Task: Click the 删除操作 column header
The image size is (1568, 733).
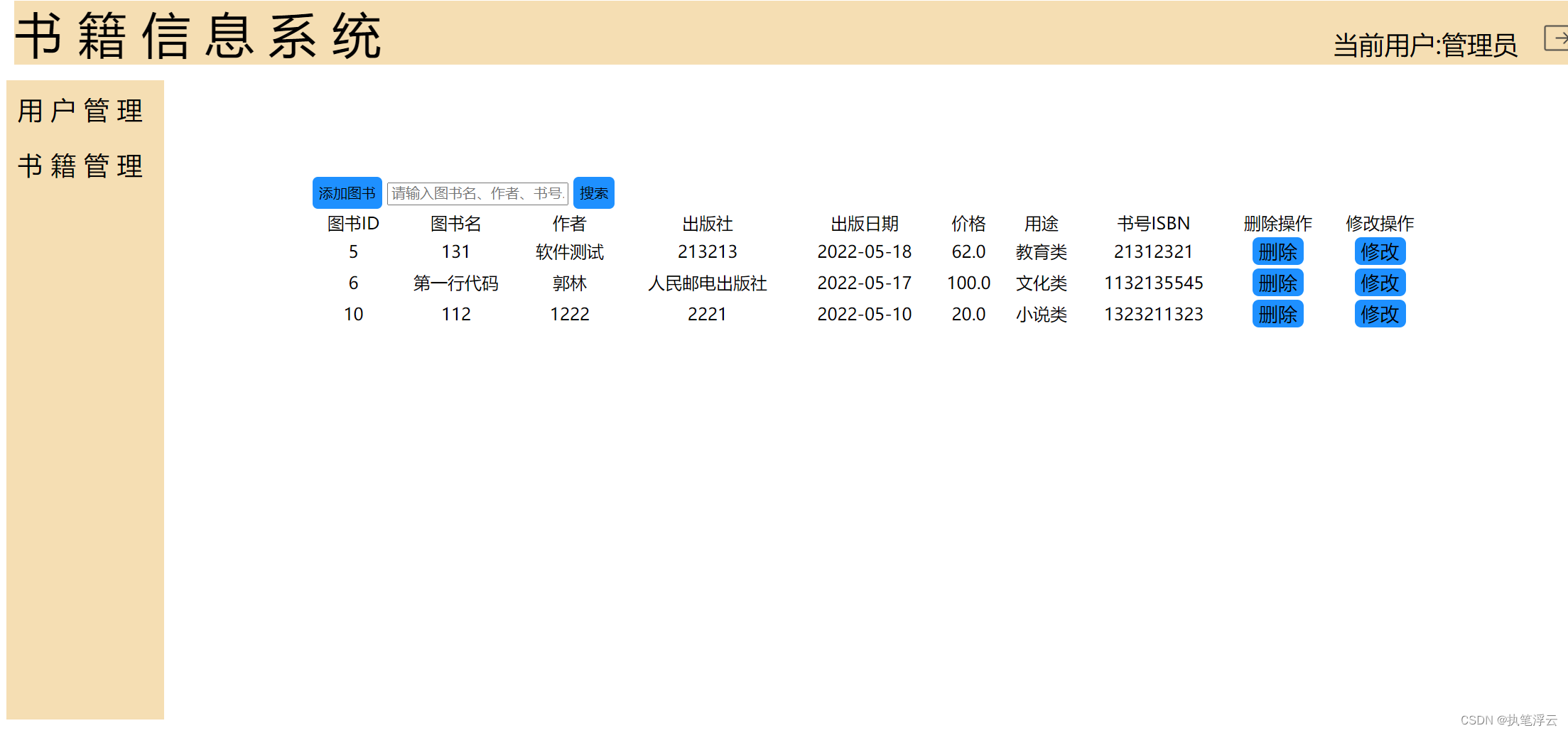Action: (1277, 224)
